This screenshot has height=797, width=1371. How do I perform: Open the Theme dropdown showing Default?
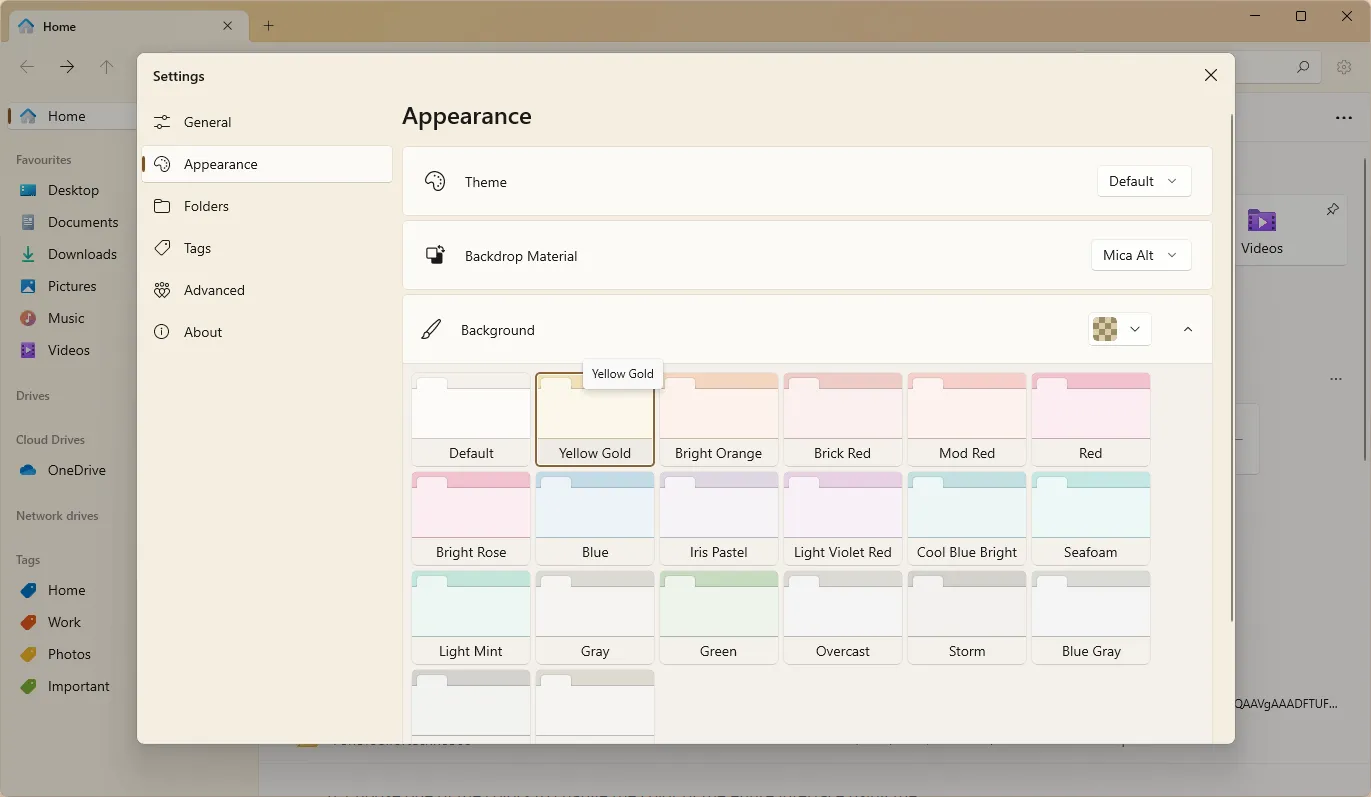pyautogui.click(x=1143, y=181)
